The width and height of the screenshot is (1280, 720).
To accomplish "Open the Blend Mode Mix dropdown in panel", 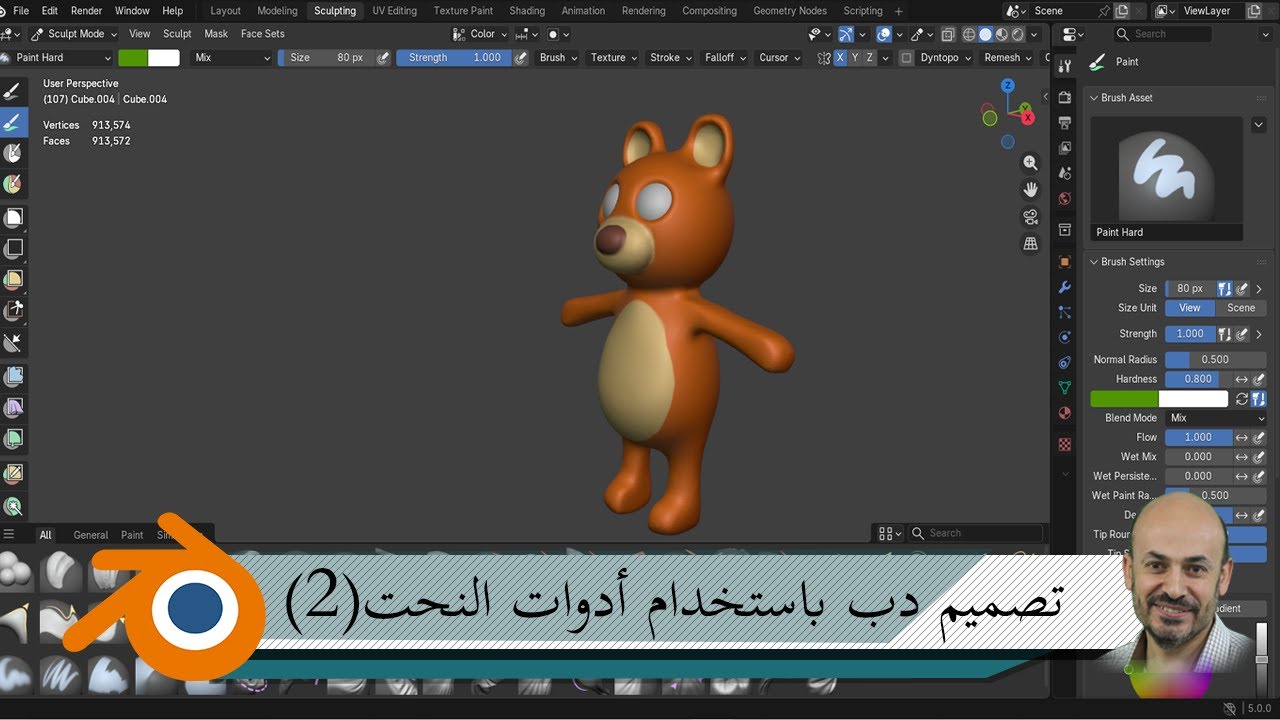I will 1216,418.
